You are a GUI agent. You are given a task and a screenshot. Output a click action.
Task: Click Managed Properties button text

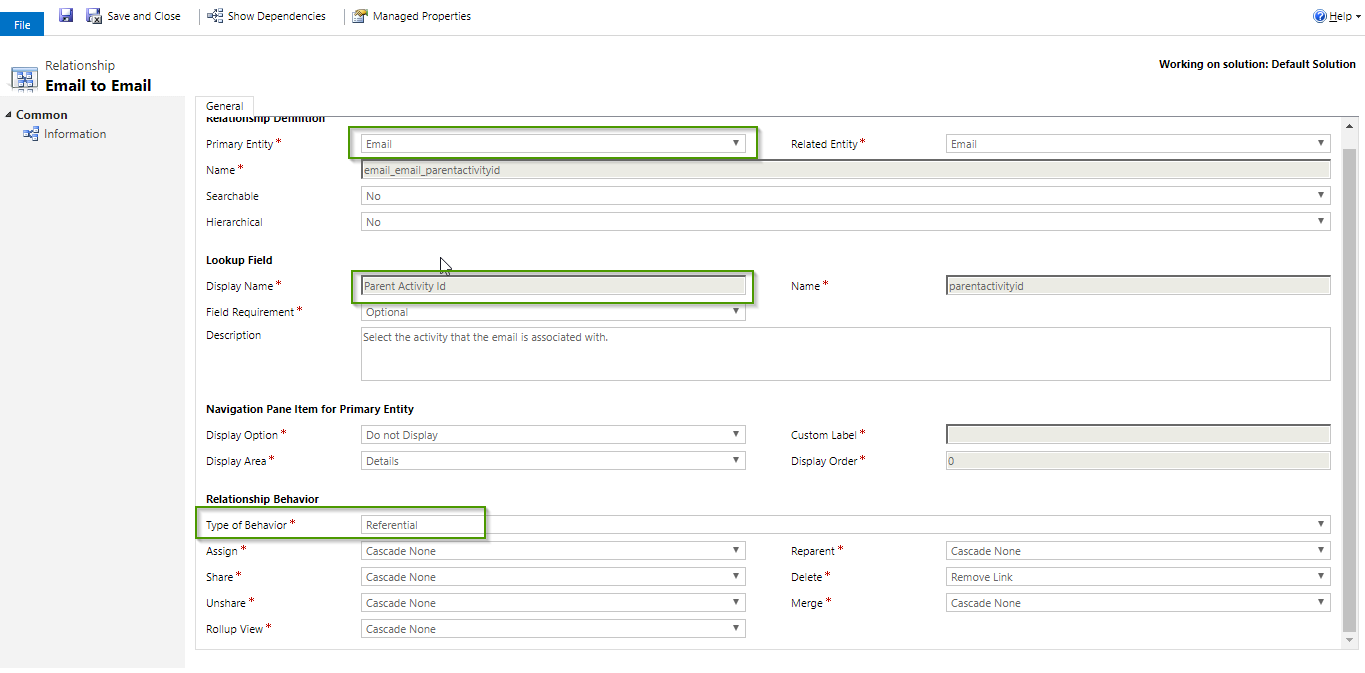(x=422, y=16)
